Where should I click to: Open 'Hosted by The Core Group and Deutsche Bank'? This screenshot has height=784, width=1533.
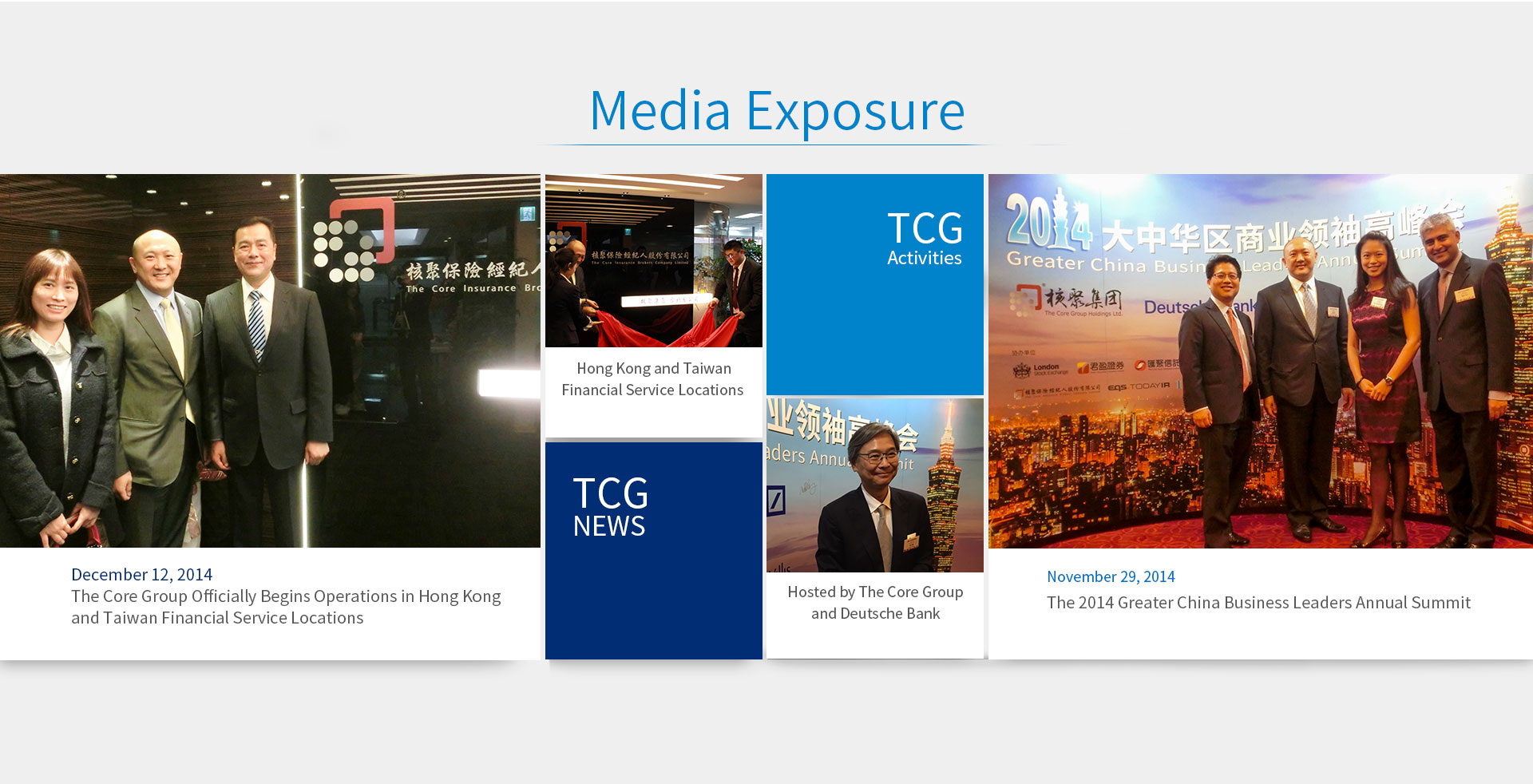(x=875, y=603)
